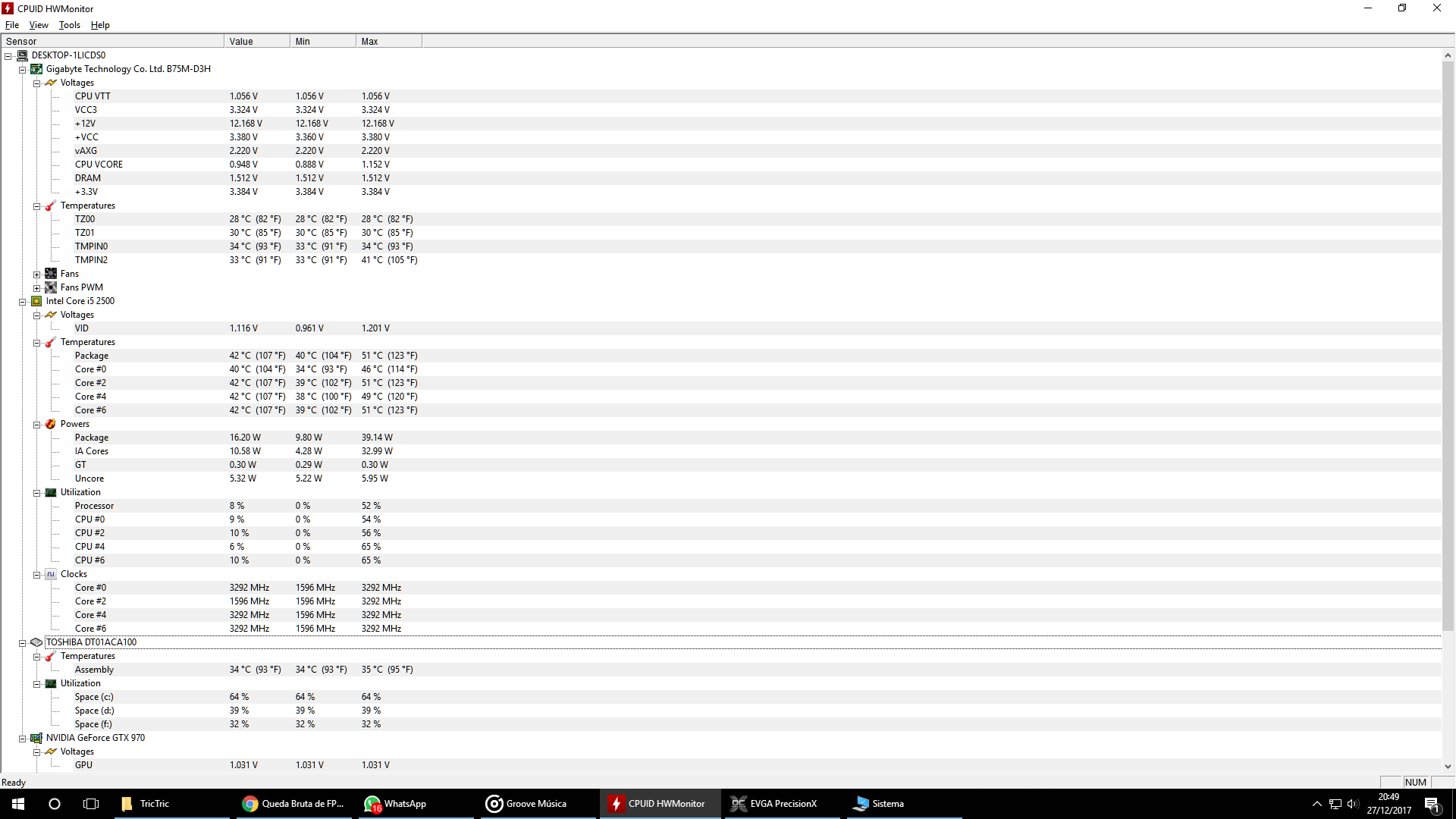1456x819 pixels.
Task: Collapse the Gigabyte B75M-D3H node
Action: (x=23, y=70)
